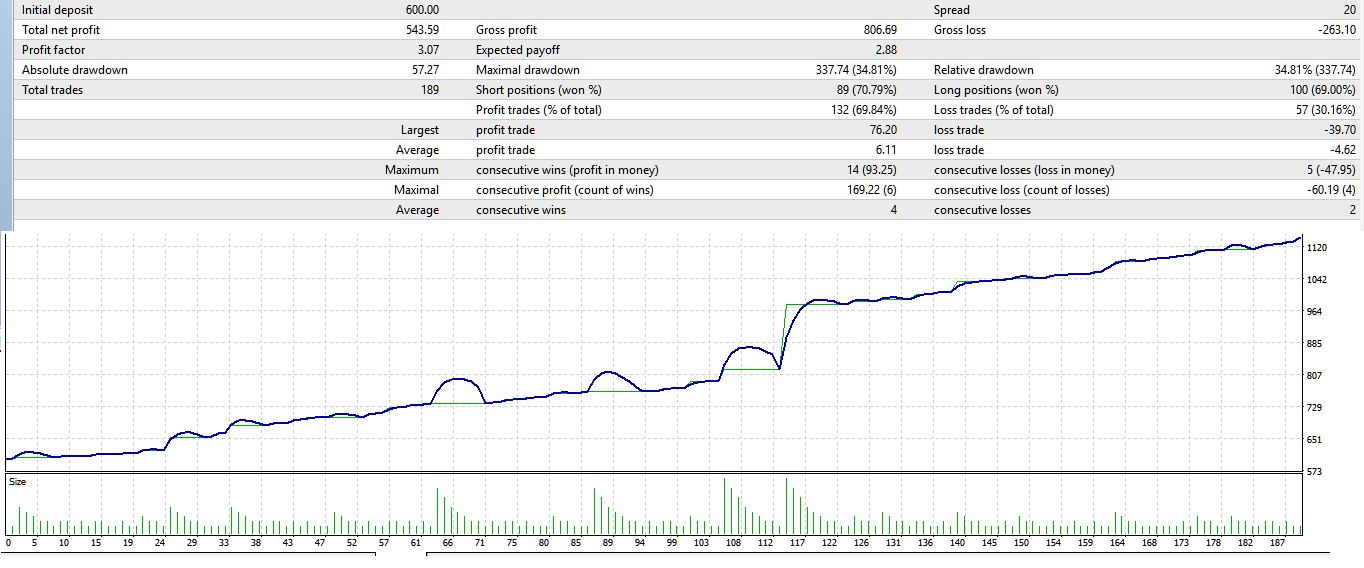
Task: Click "consecutive wins (profit in money)" label
Action: click(567, 170)
